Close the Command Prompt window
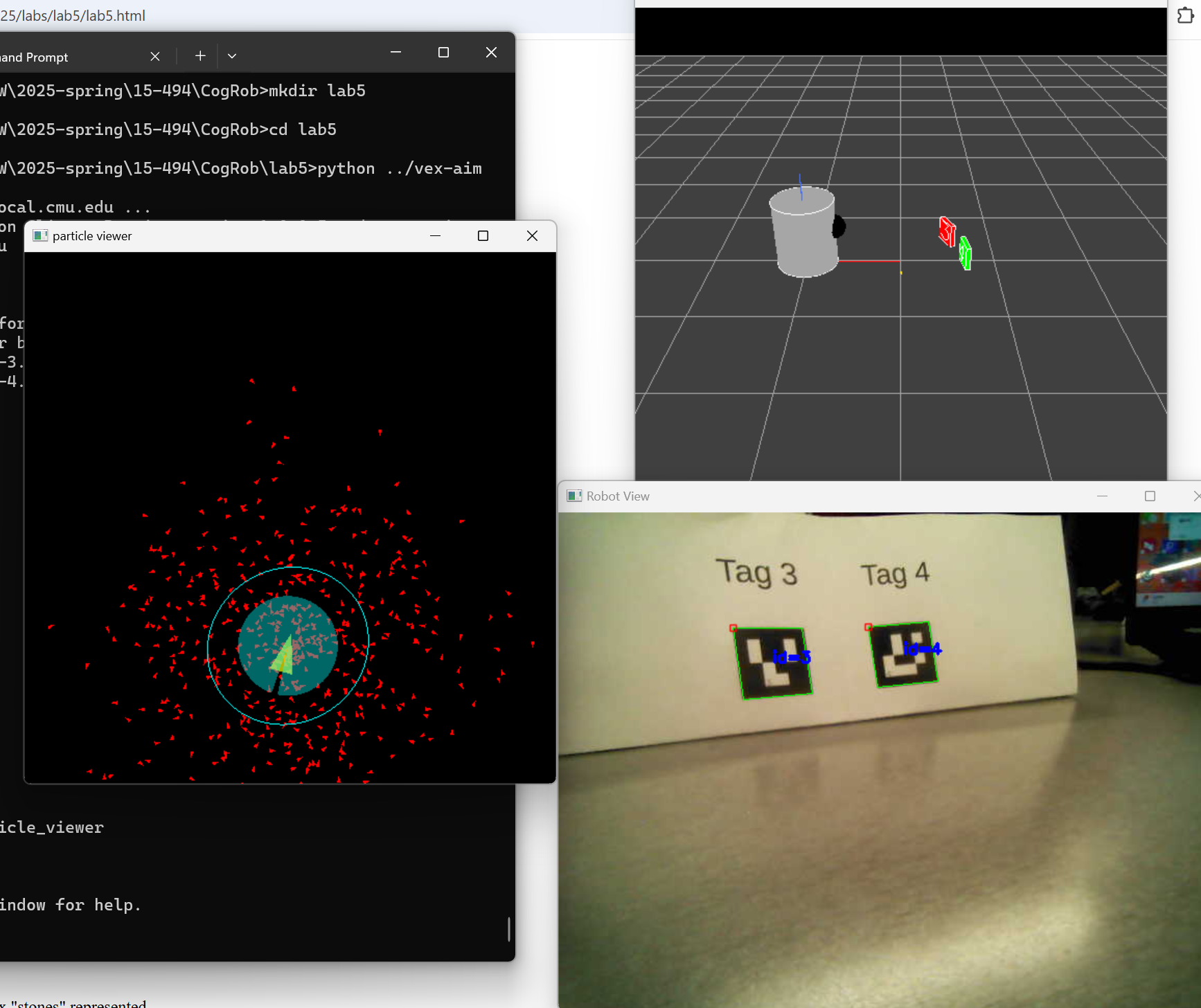Viewport: 1201px width, 1008px height. 491,53
